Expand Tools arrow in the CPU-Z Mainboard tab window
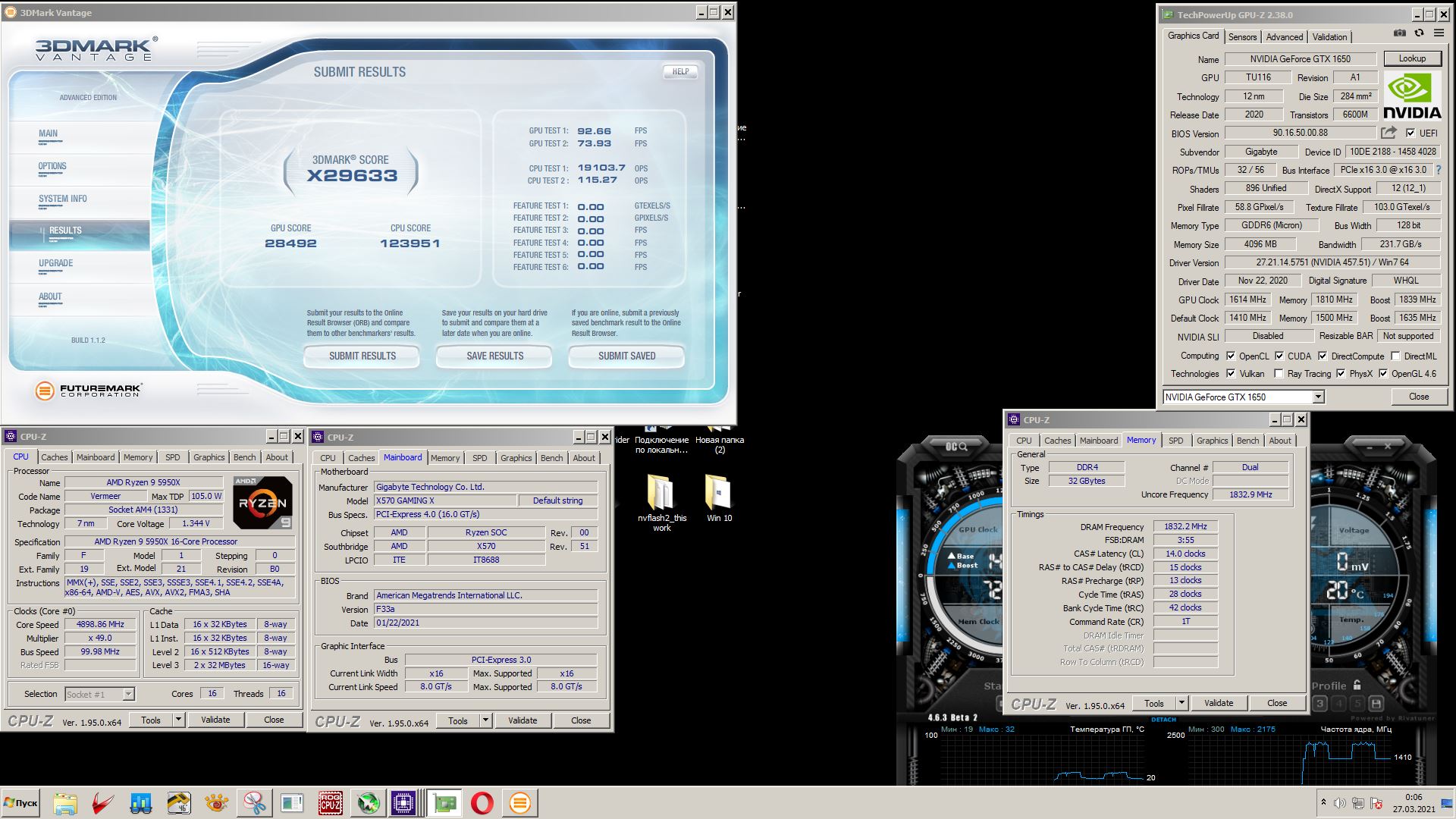Image resolution: width=1456 pixels, height=819 pixels. tap(485, 720)
